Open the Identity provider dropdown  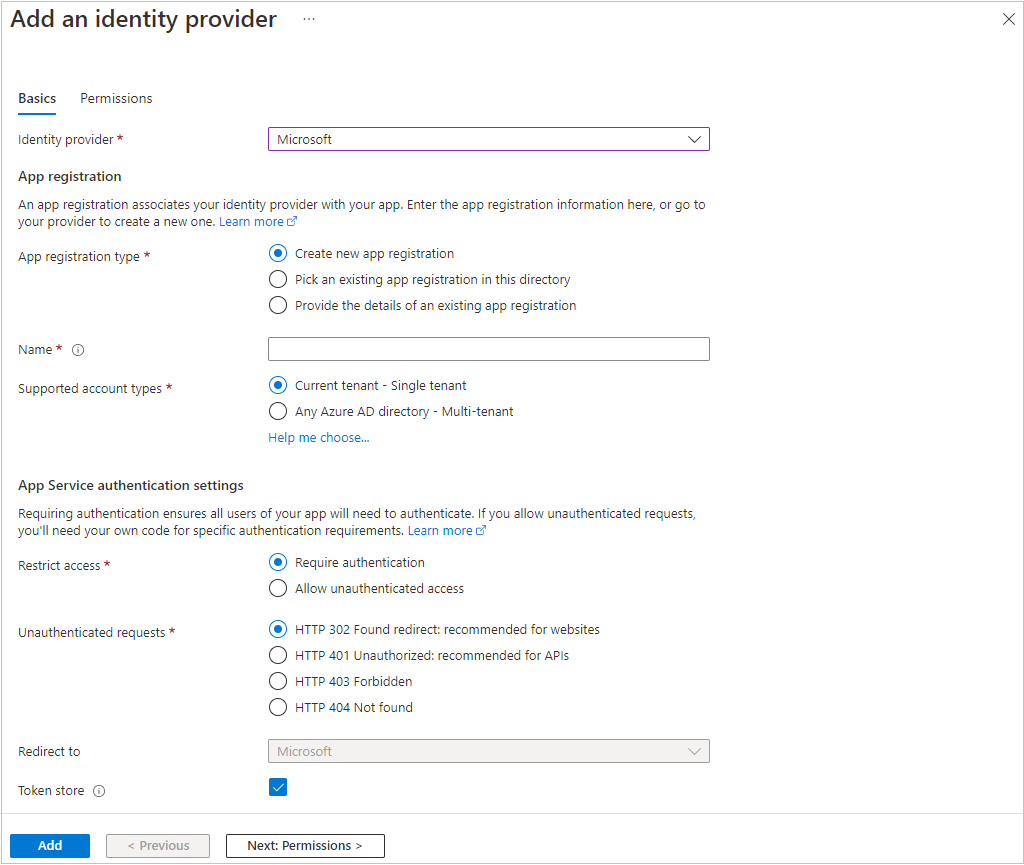tap(488, 140)
